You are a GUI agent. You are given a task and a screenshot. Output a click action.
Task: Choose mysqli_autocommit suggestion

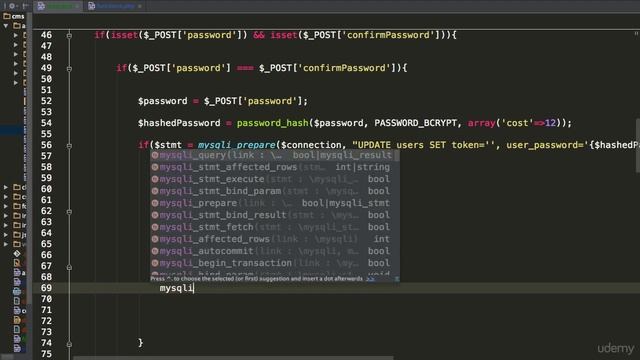[272, 251]
